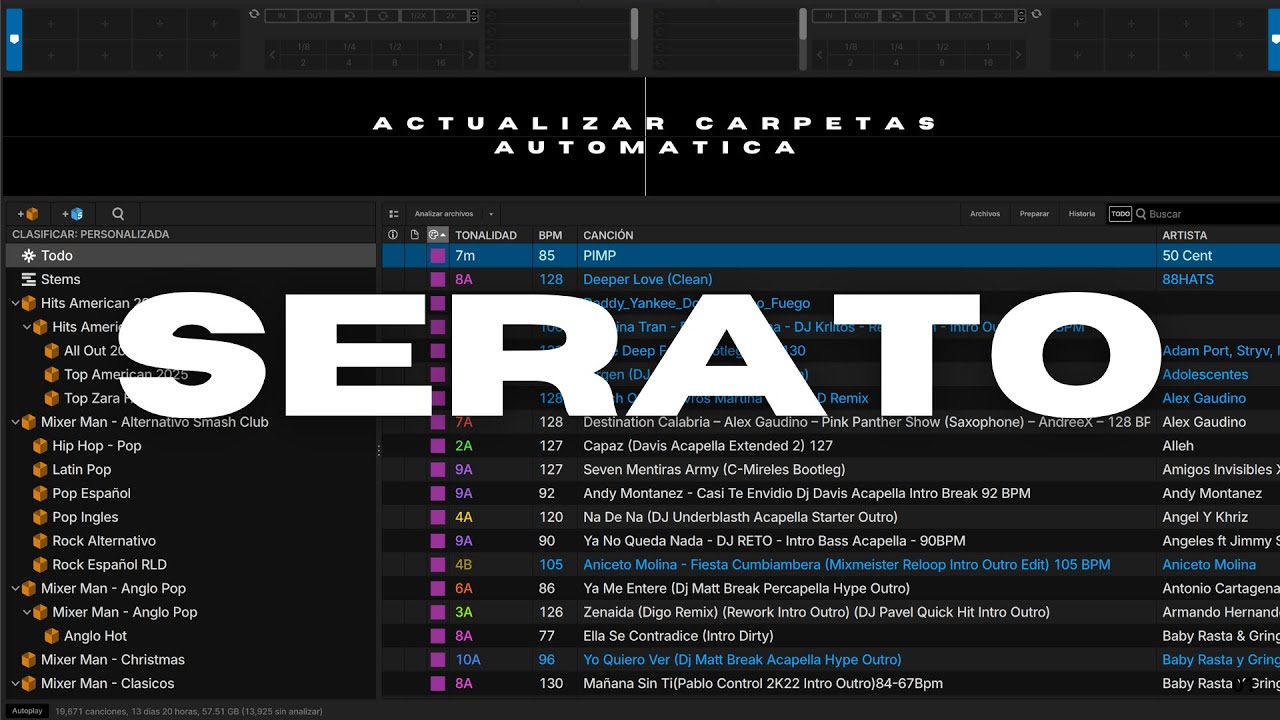
Task: Click the color swatch of Ella Se Contradice
Action: (x=437, y=636)
